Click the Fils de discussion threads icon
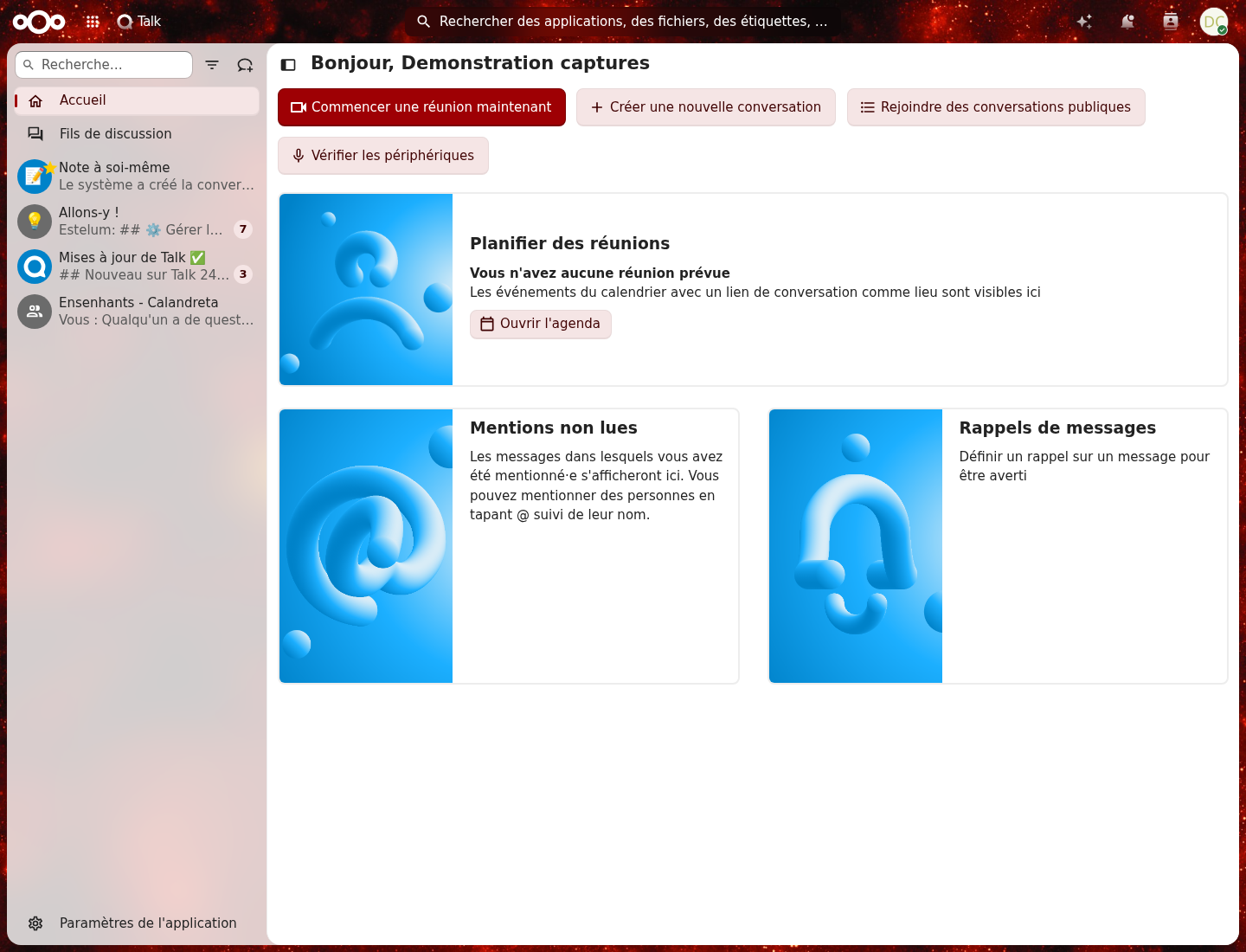 pyautogui.click(x=35, y=134)
